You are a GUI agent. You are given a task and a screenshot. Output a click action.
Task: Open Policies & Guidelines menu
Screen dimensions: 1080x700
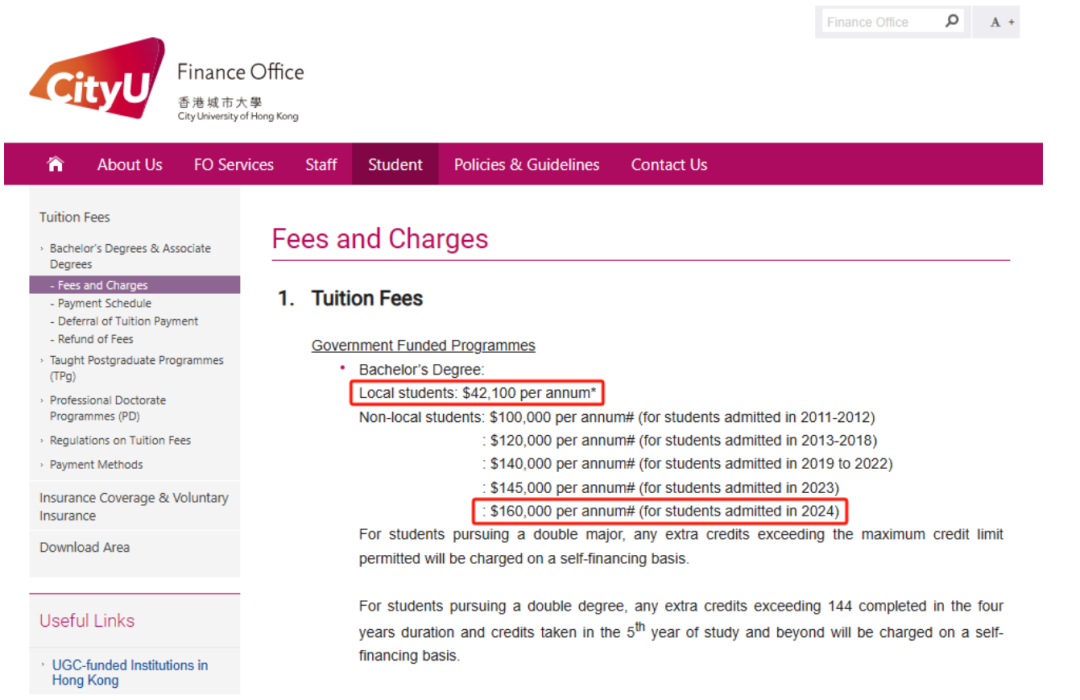[527, 165]
